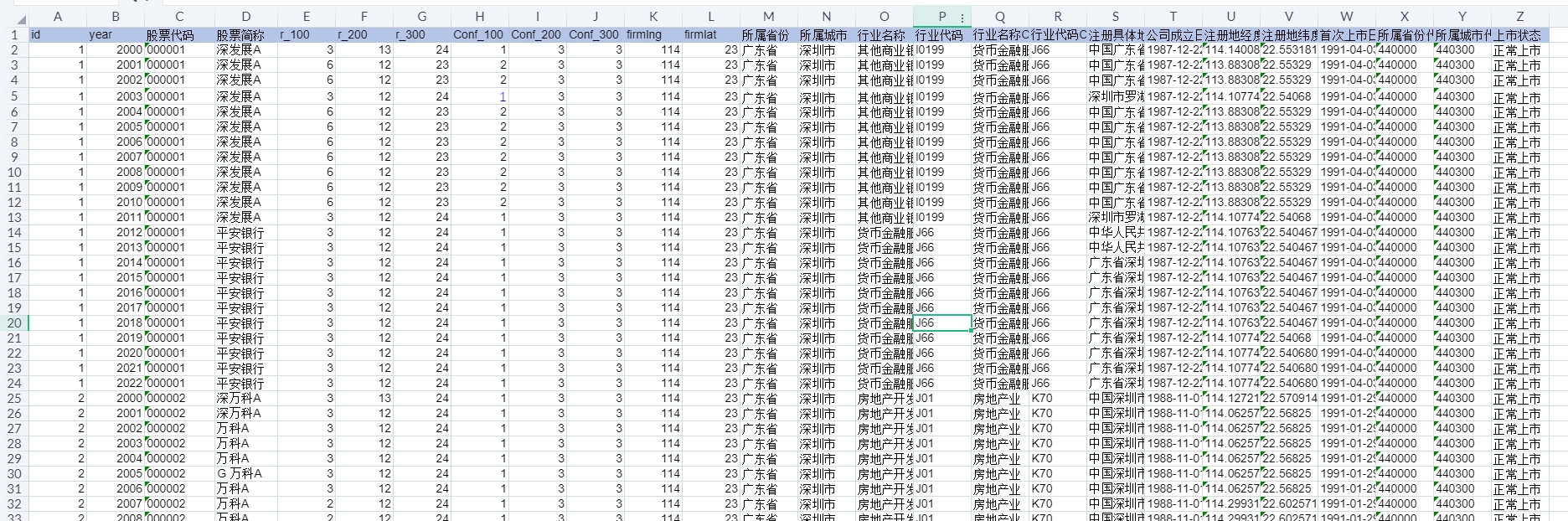Select column Z header
Image resolution: width=1568 pixels, height=521 pixels.
pos(1519,17)
